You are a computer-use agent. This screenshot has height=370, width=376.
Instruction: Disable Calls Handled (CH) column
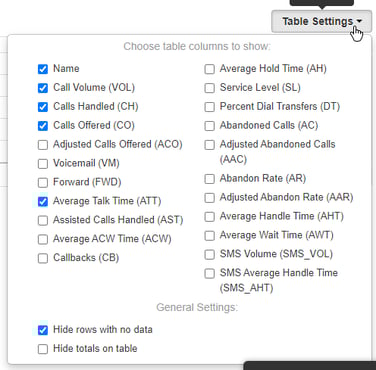(43, 107)
